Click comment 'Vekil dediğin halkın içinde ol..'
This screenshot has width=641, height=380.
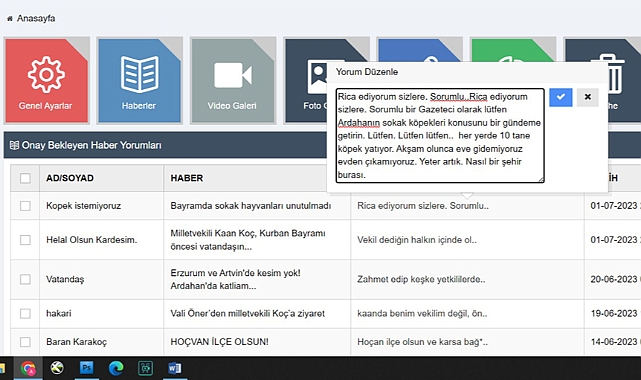tap(417, 240)
